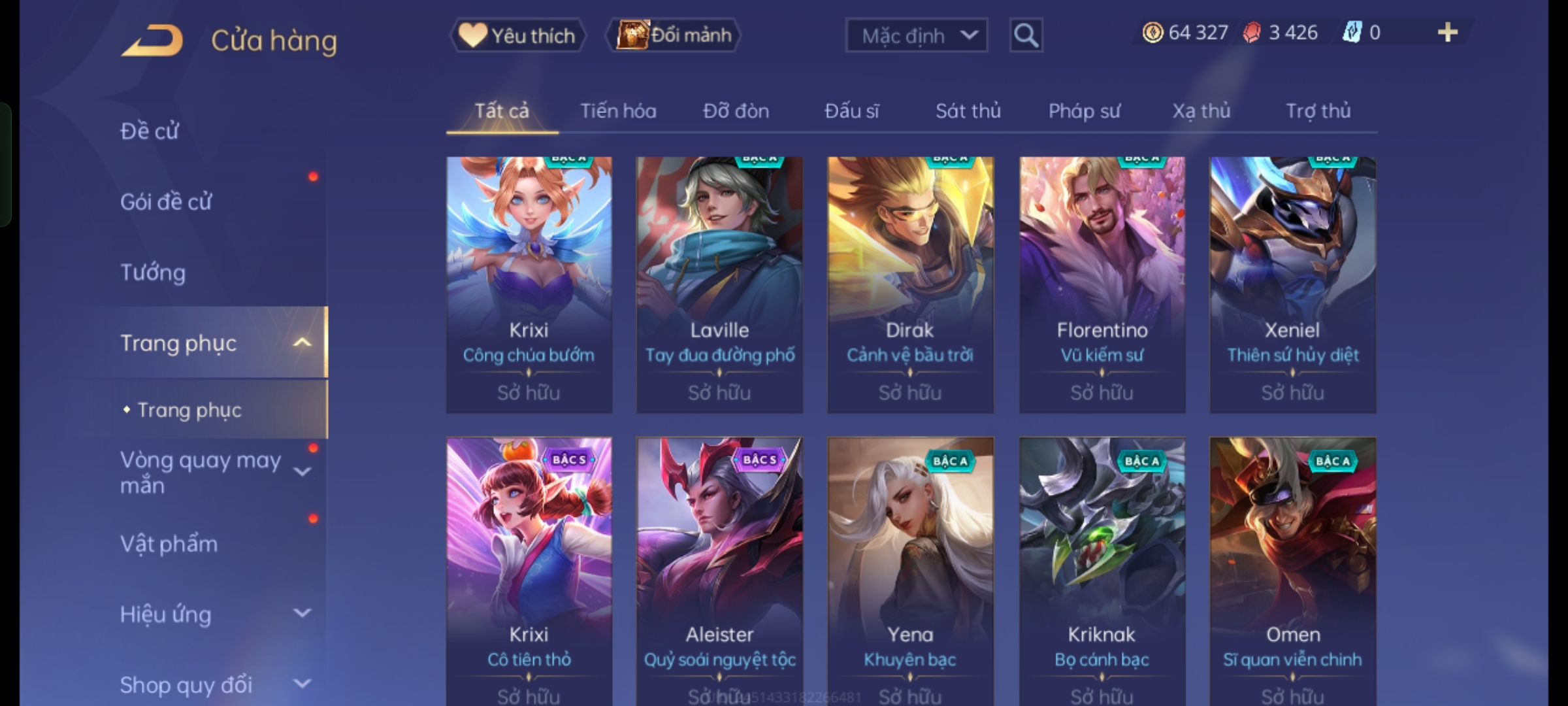Go to Tướng heroes section
The image size is (1568, 706).
[153, 273]
